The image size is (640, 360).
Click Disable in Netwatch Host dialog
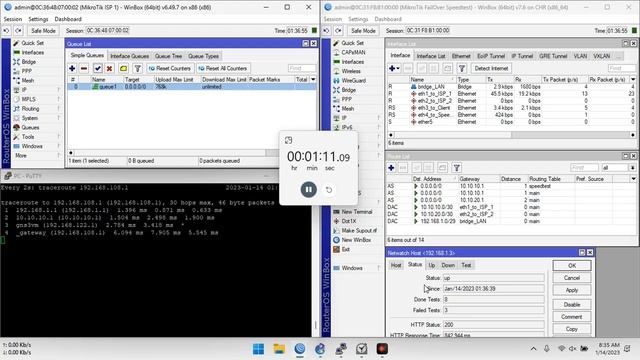point(572,305)
